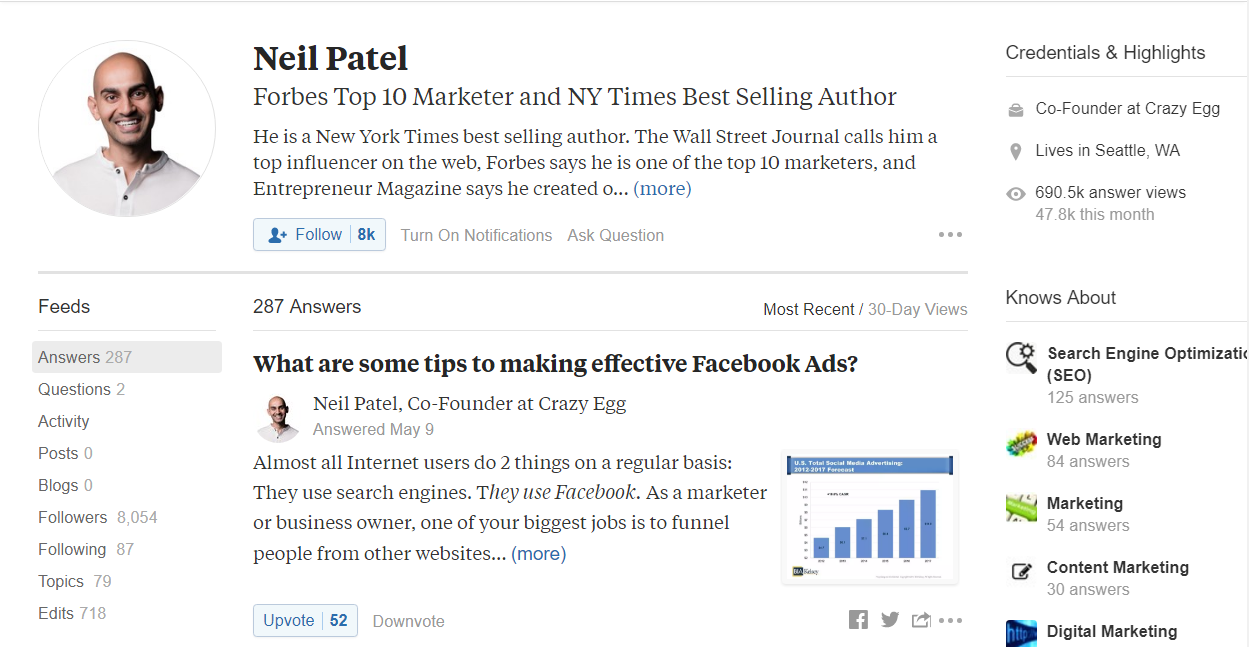
Task: Open Web Marketing topic icon
Action: click(x=1021, y=443)
